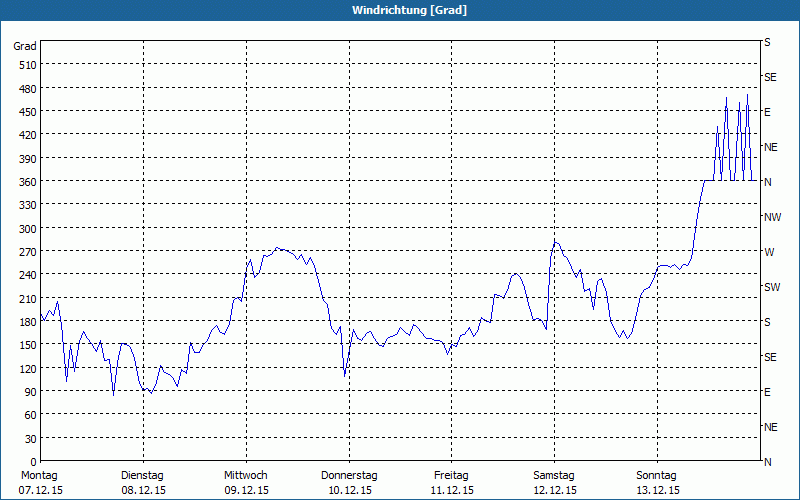Select the Montag 07.12.15 date label
Image resolution: width=800 pixels, height=500 pixels.
39,483
